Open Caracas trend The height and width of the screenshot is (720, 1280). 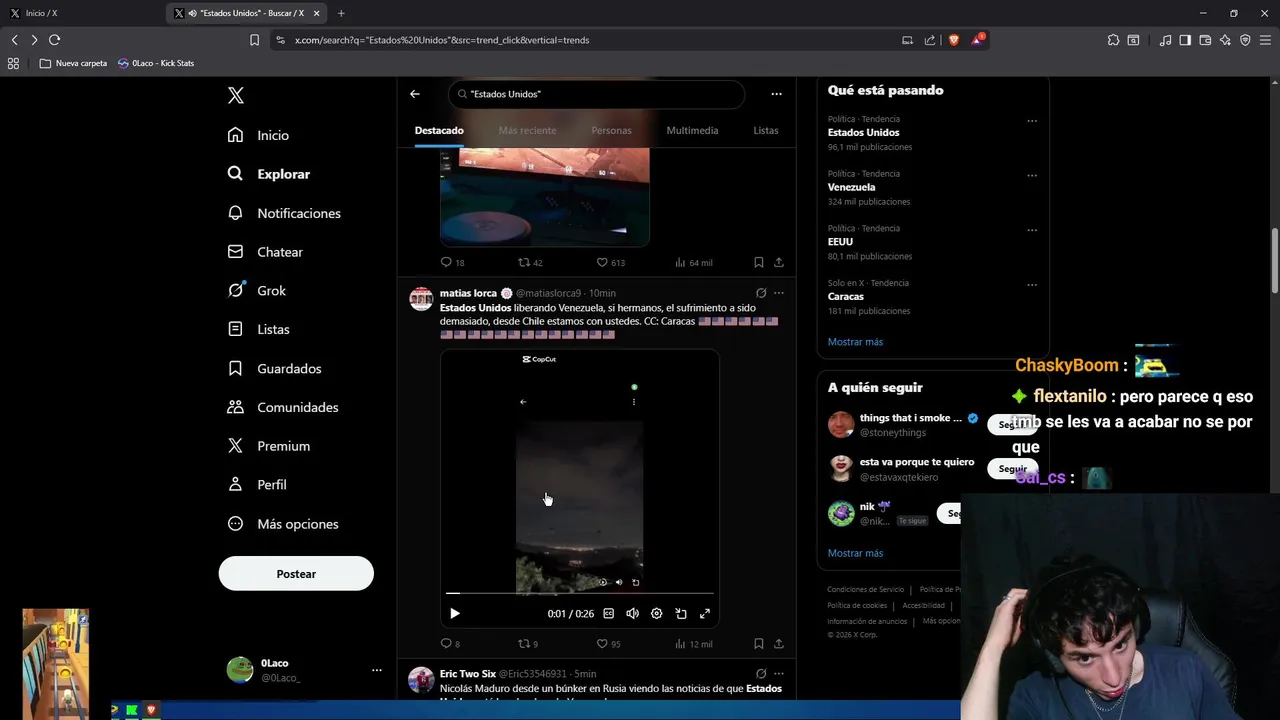tap(845, 296)
